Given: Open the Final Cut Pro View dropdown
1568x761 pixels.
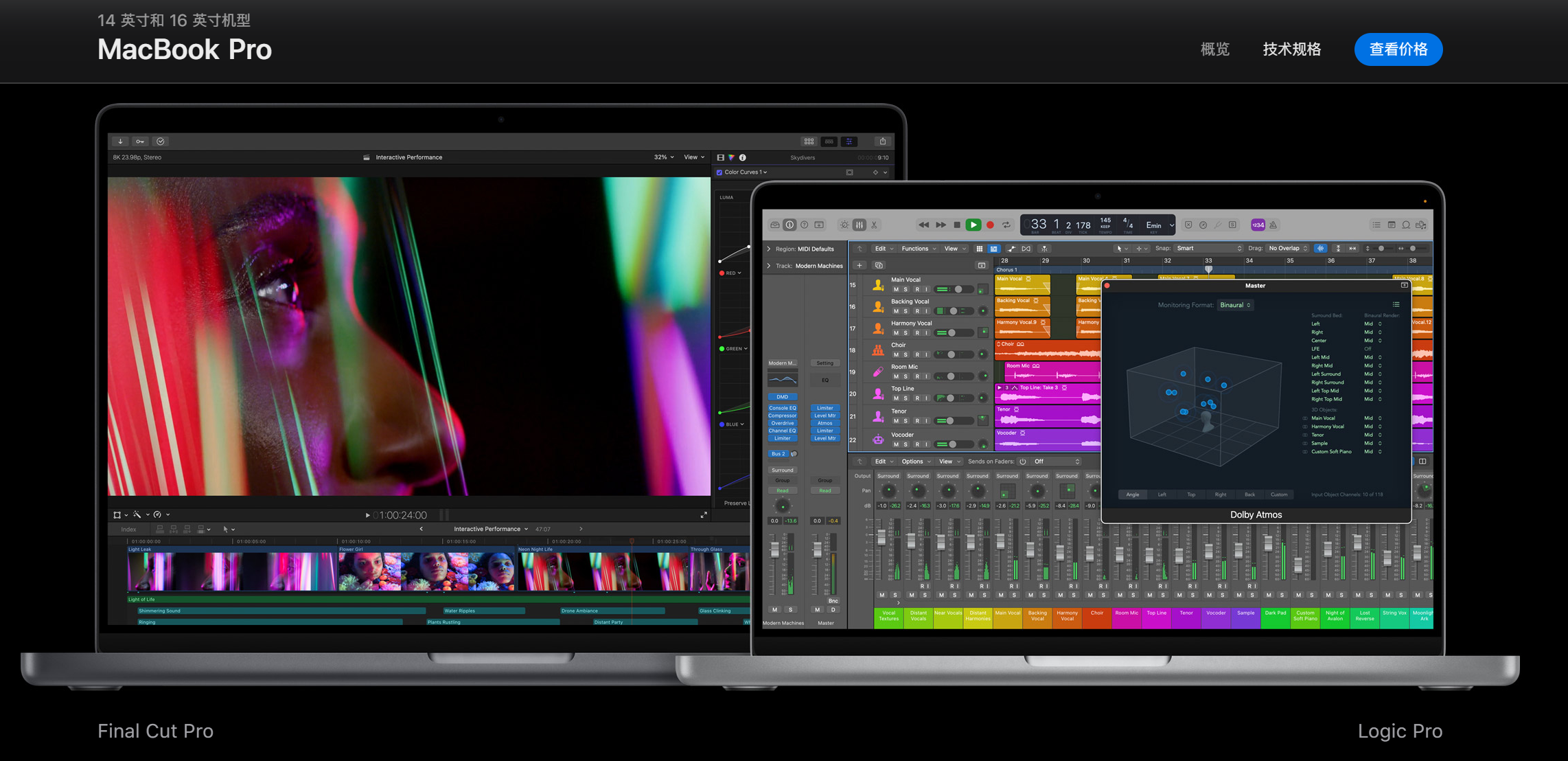Looking at the screenshot, I should coord(694,157).
